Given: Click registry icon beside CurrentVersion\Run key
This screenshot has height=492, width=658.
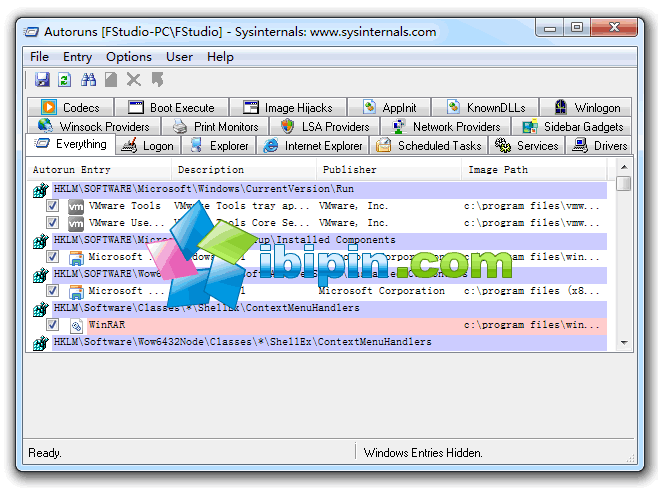Looking at the screenshot, I should point(41,190).
